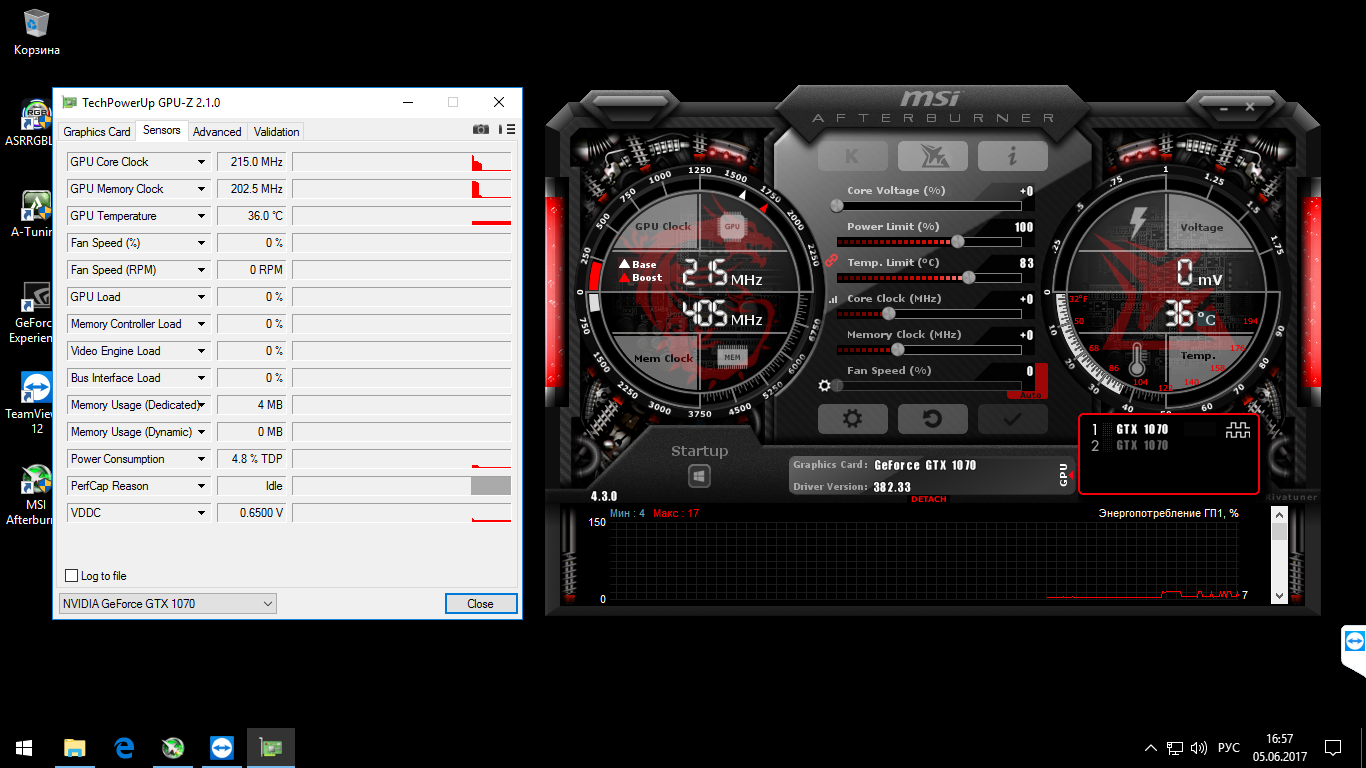Select the A-Tuning desktop icon
The width and height of the screenshot is (1366, 768).
tap(32, 214)
